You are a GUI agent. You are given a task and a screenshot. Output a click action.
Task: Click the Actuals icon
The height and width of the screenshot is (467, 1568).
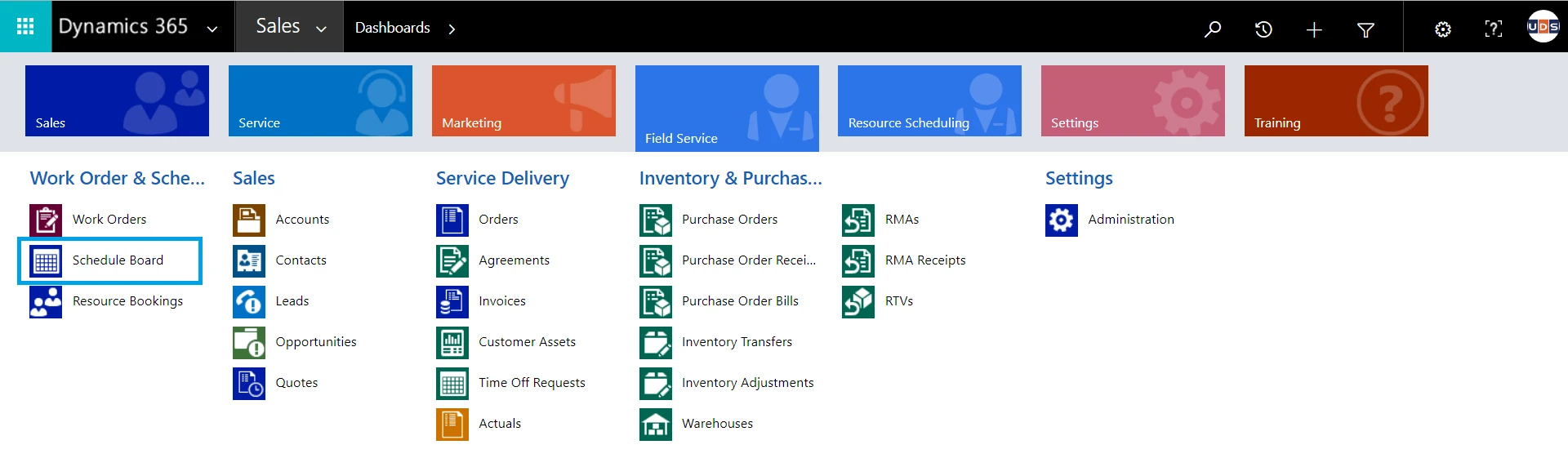[x=452, y=424]
